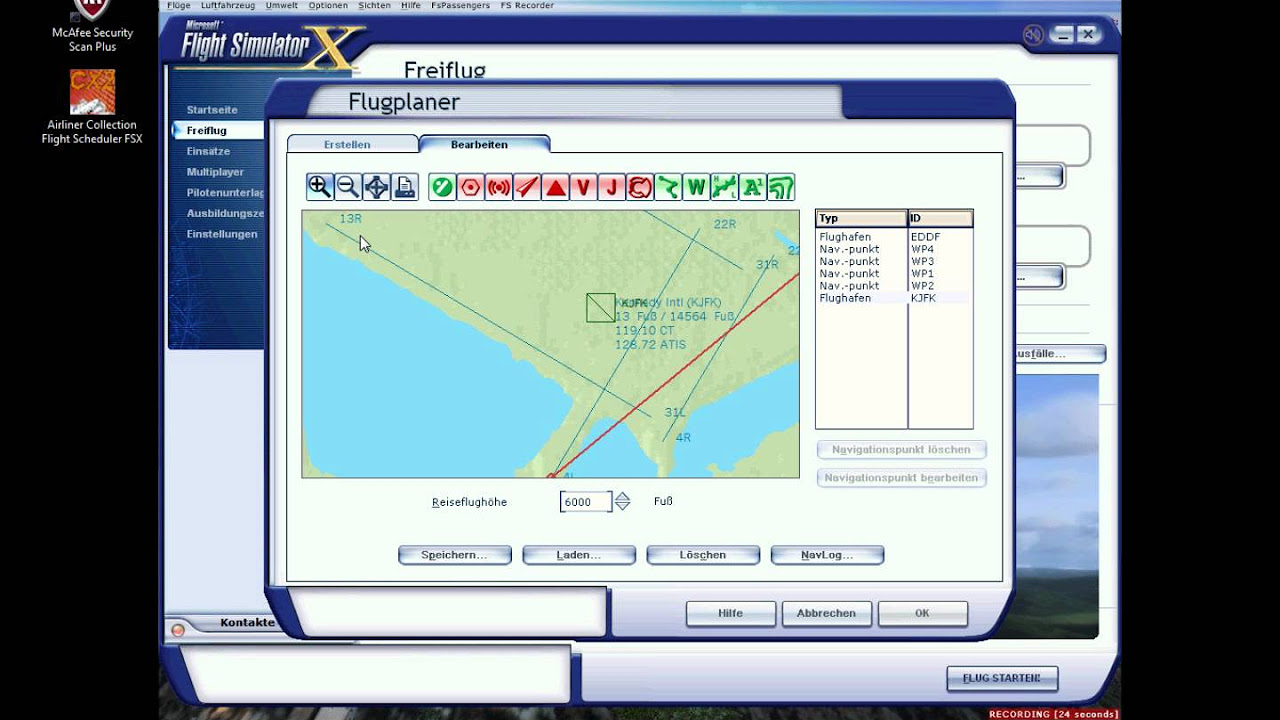Click the Laden... button
The width and height of the screenshot is (1280, 720).
(579, 555)
